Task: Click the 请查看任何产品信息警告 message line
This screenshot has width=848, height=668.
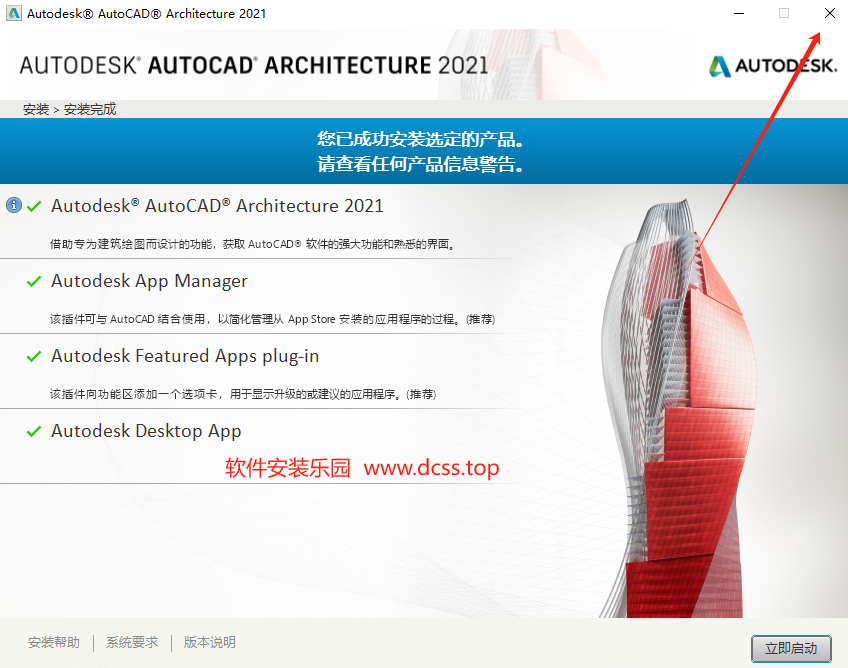Action: point(421,164)
